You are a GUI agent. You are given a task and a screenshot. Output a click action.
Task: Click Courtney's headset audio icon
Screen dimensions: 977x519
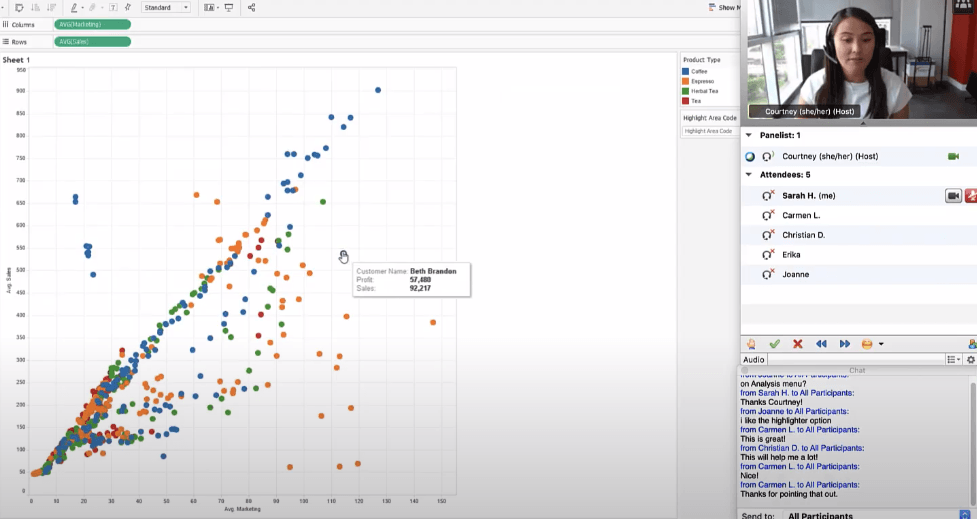[x=768, y=156]
